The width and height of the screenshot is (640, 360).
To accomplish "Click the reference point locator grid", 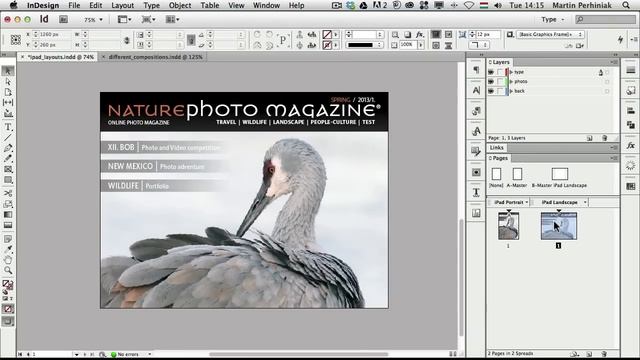I will [x=16, y=40].
